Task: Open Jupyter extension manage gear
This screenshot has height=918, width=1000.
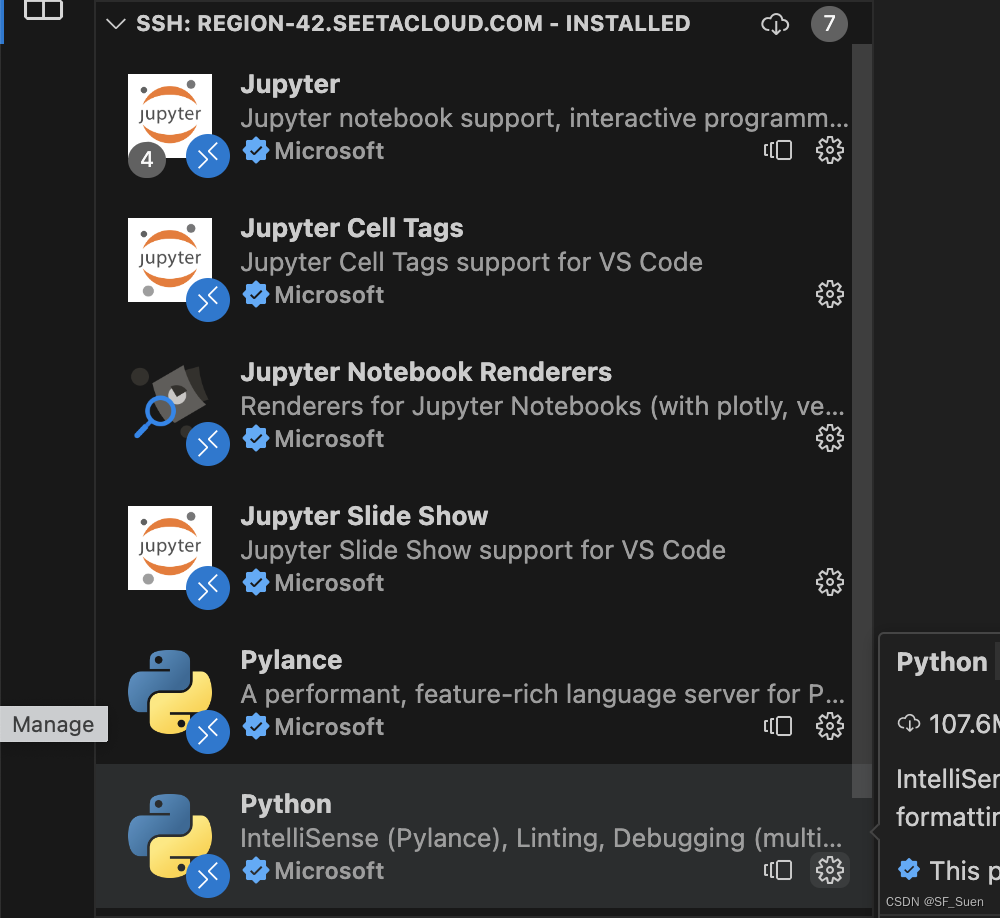Action: tap(829, 151)
